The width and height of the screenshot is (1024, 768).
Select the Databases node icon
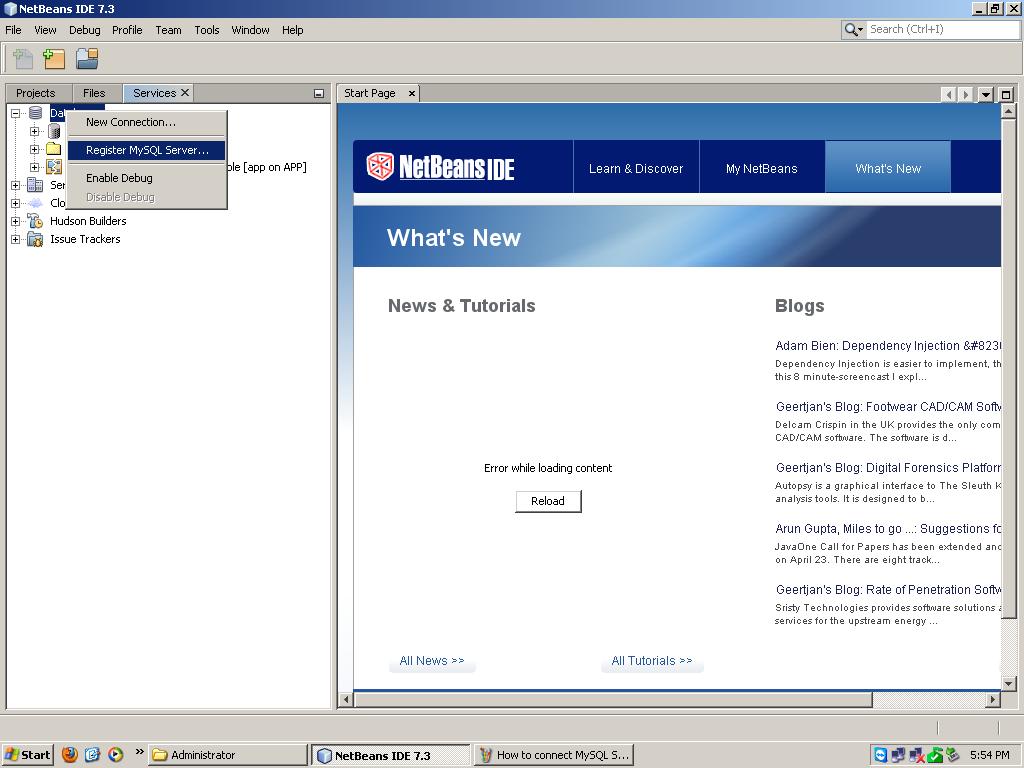[x=36, y=113]
